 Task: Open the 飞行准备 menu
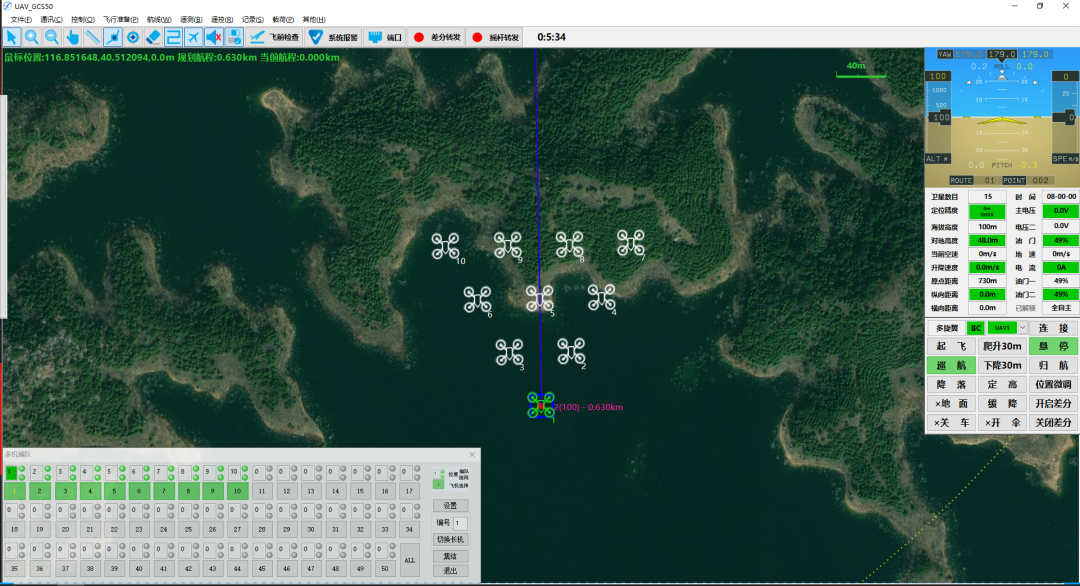point(120,19)
